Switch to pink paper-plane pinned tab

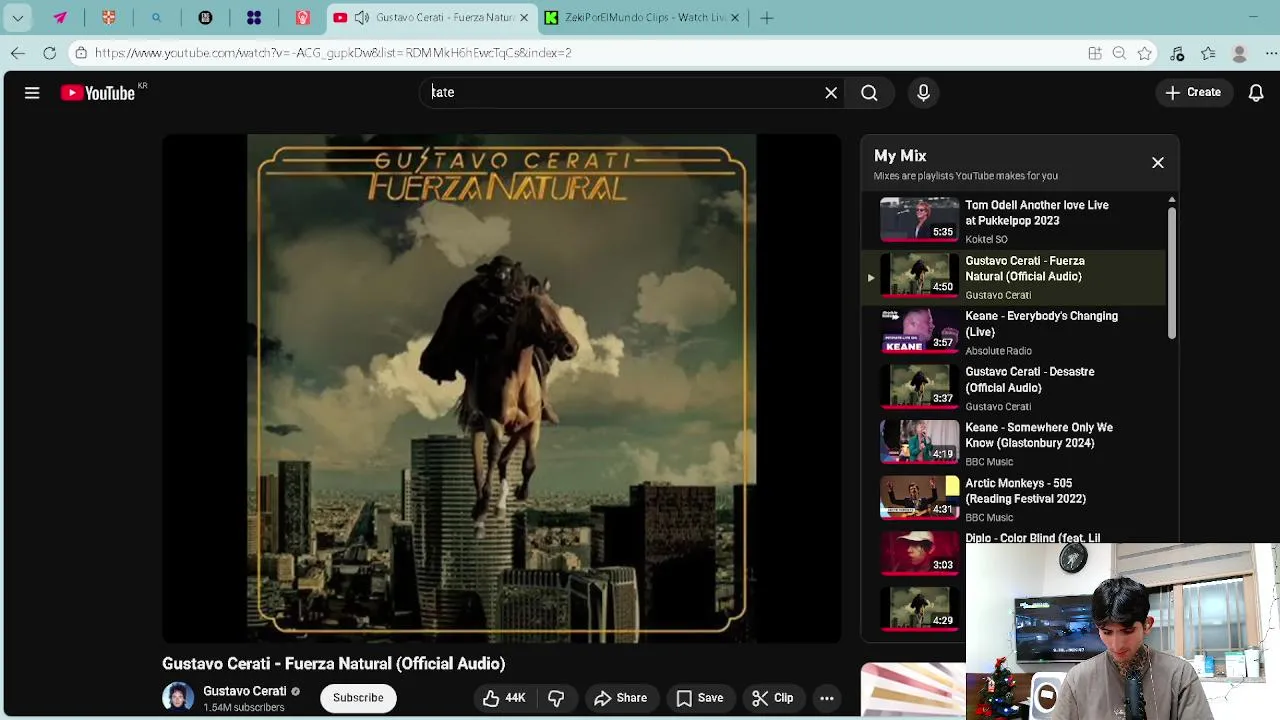point(60,18)
